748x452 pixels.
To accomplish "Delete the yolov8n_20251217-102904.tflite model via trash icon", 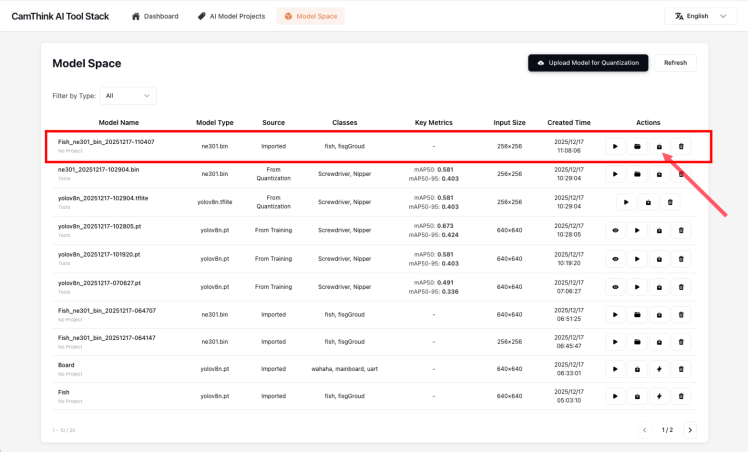I will [670, 202].
